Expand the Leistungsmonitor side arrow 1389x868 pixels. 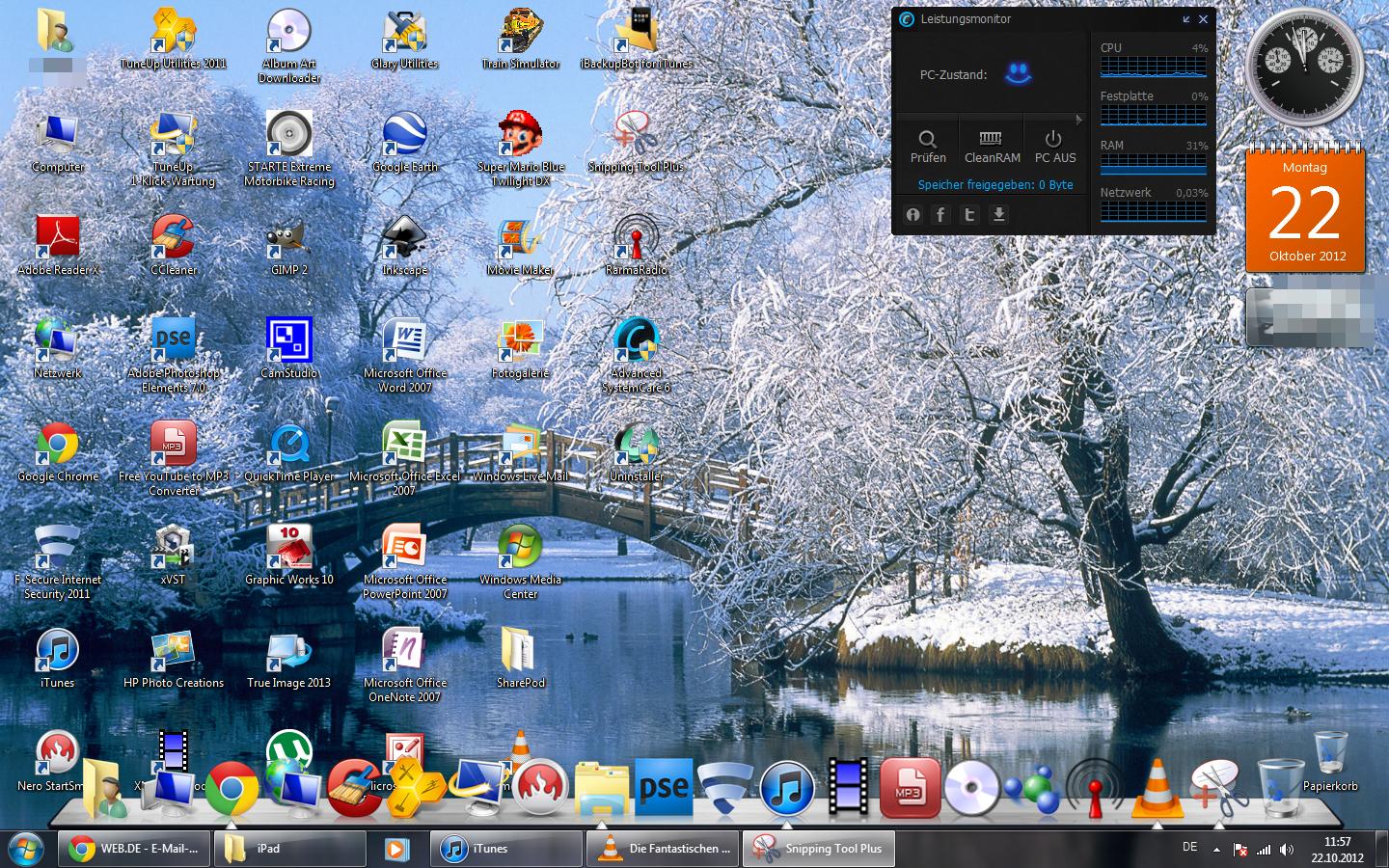[x=1078, y=120]
